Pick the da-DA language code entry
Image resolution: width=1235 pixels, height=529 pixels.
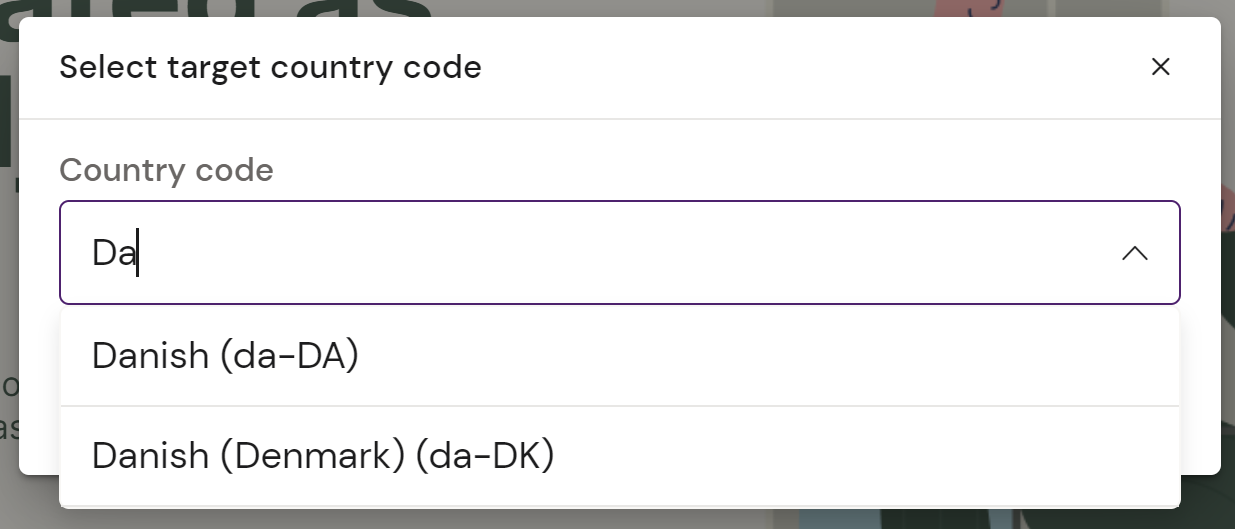225,356
